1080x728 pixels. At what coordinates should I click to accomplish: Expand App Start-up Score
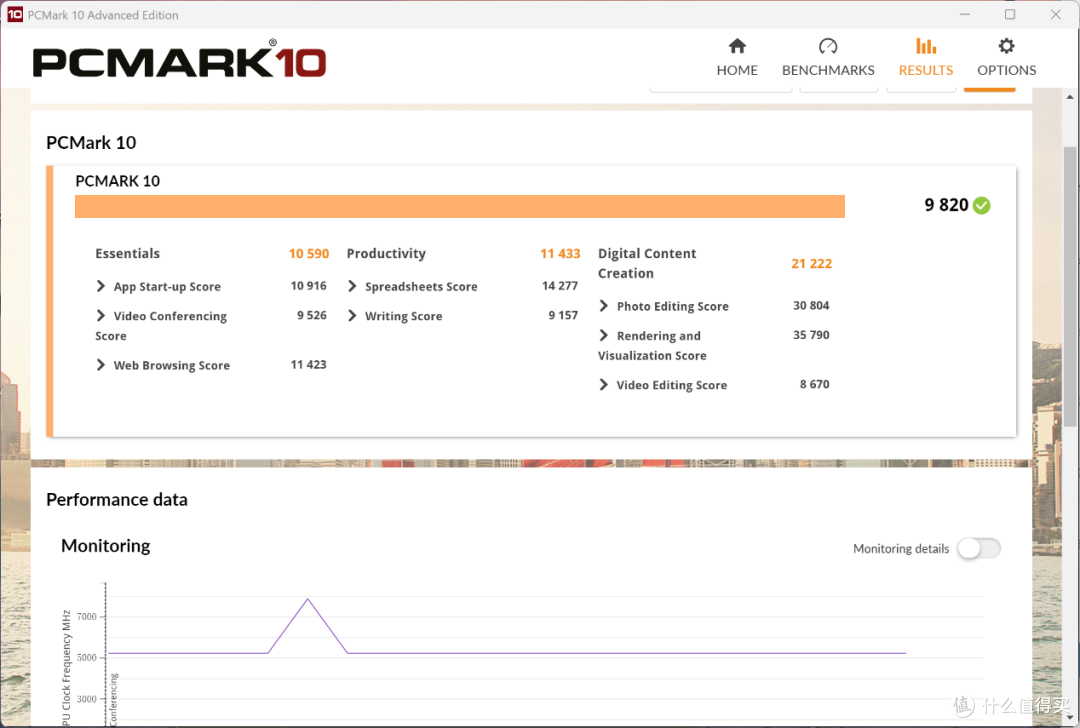[x=101, y=286]
